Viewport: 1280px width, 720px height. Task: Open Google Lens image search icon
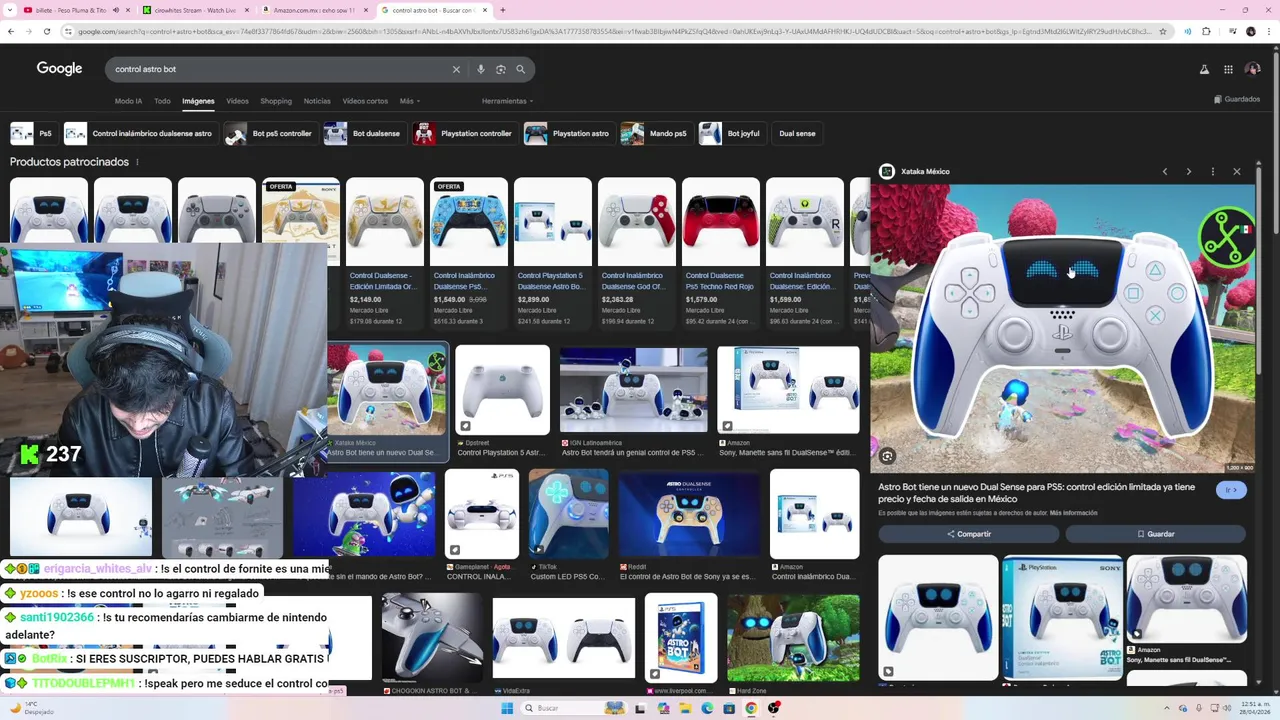(x=501, y=69)
